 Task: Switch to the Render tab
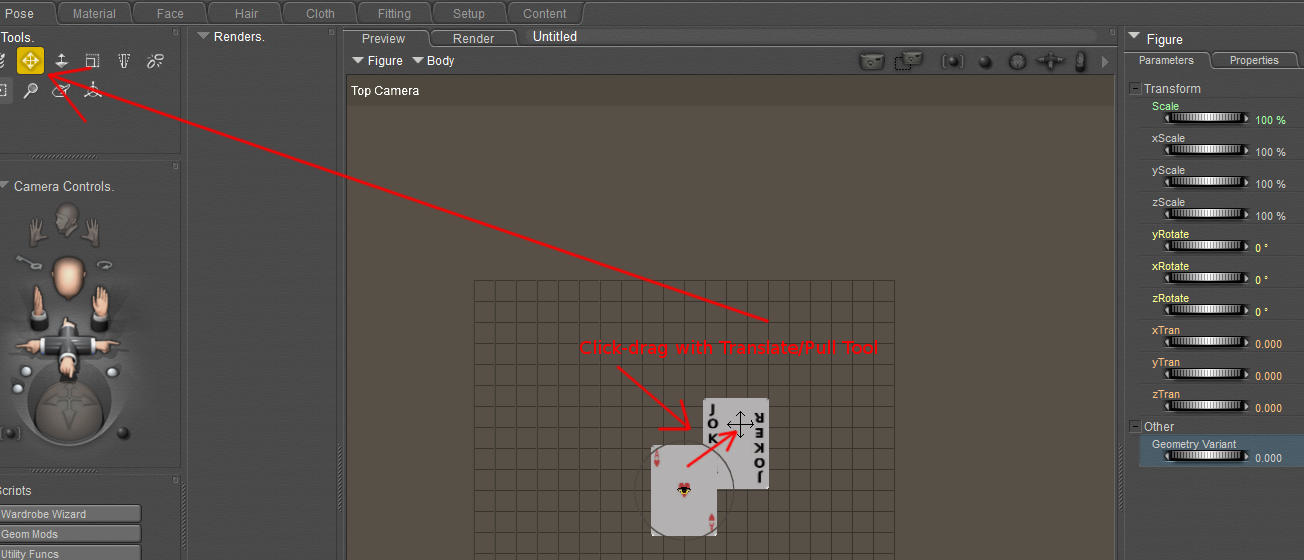point(474,38)
